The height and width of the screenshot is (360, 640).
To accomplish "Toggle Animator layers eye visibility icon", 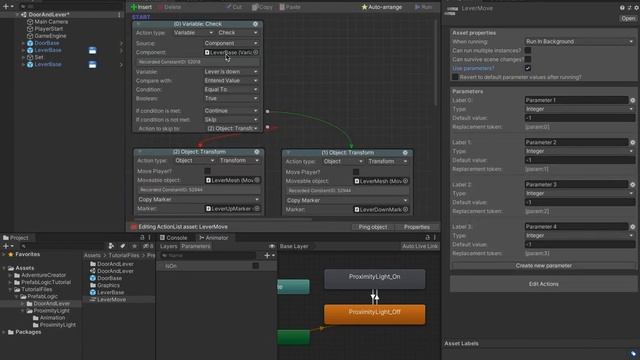I will (x=272, y=246).
